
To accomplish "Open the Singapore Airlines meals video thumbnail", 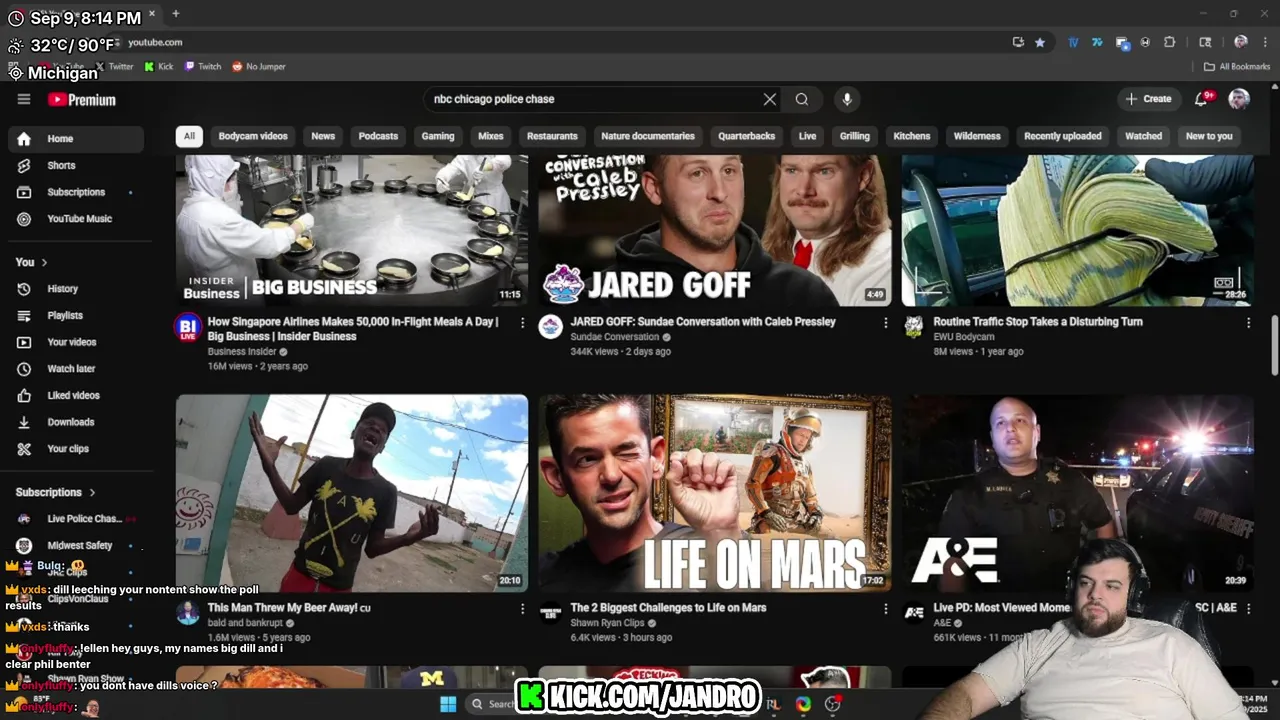I will click(352, 230).
